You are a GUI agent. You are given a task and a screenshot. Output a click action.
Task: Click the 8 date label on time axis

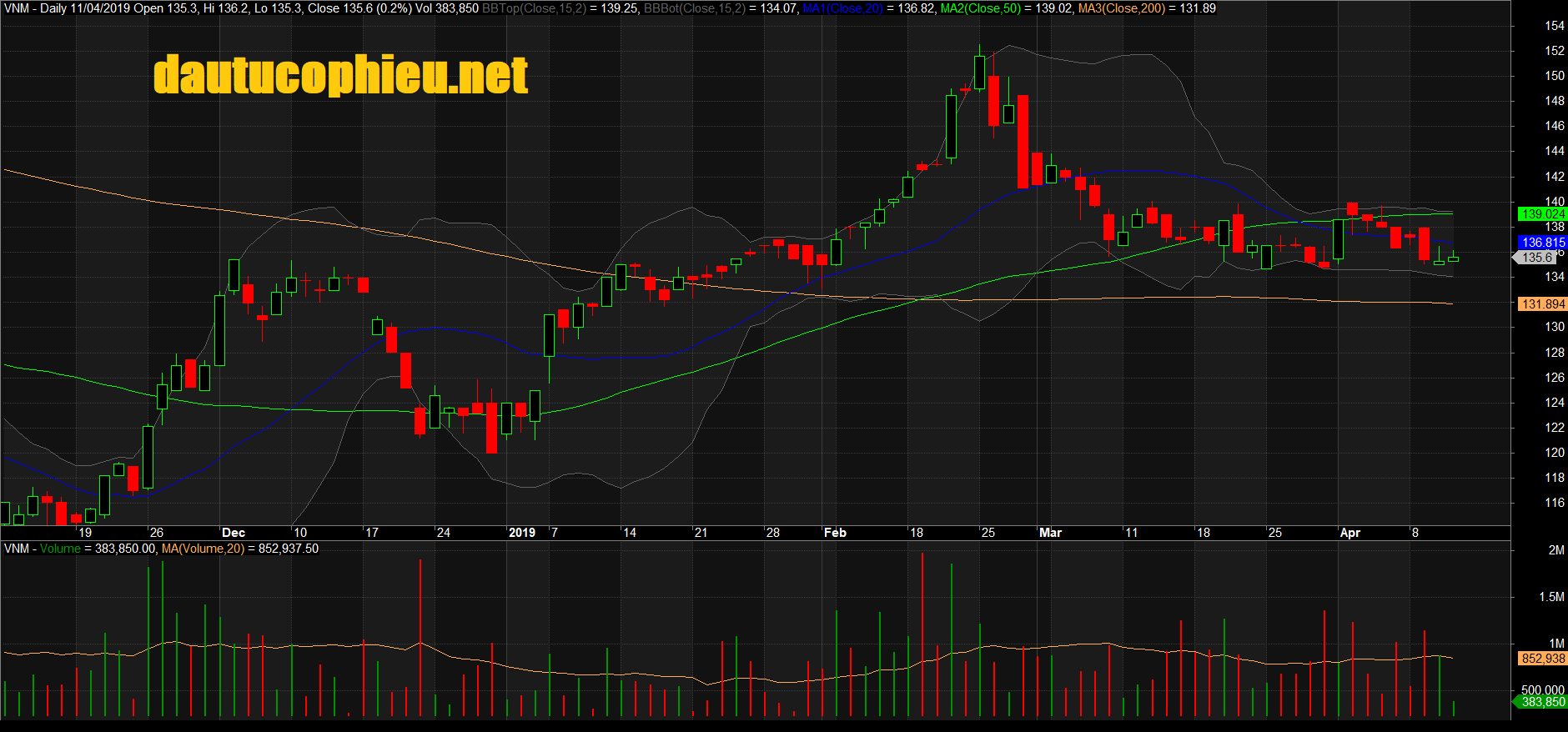[x=1415, y=533]
